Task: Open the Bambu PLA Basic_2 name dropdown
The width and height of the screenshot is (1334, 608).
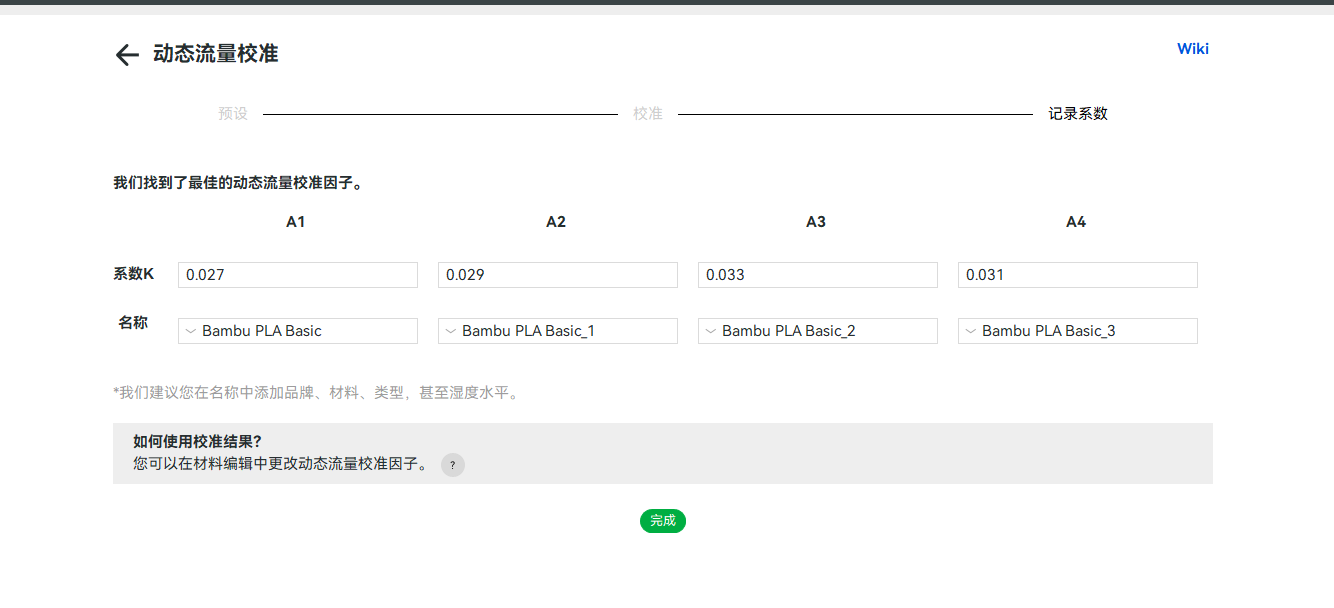Action: (818, 331)
